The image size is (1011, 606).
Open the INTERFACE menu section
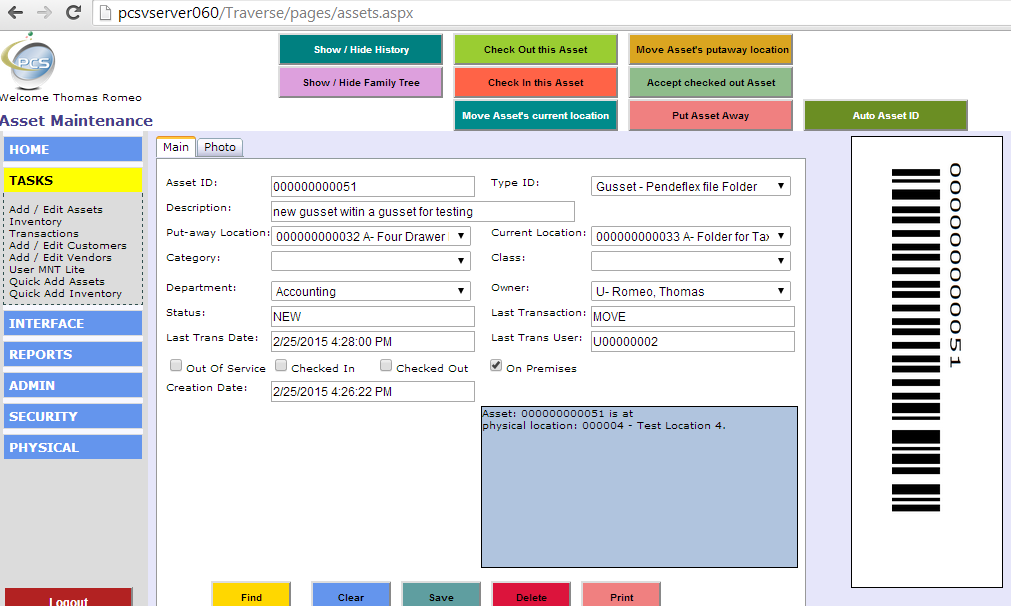tap(73, 323)
